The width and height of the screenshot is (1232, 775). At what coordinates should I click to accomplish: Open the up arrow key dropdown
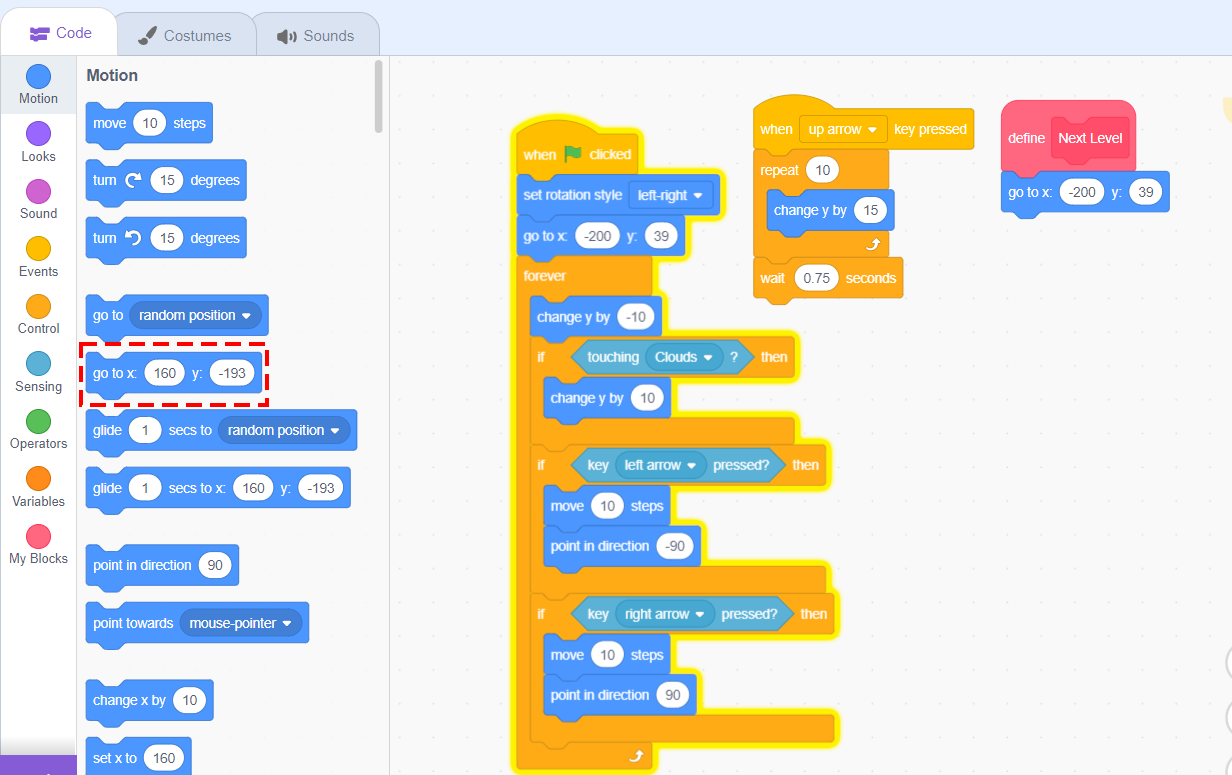point(842,129)
